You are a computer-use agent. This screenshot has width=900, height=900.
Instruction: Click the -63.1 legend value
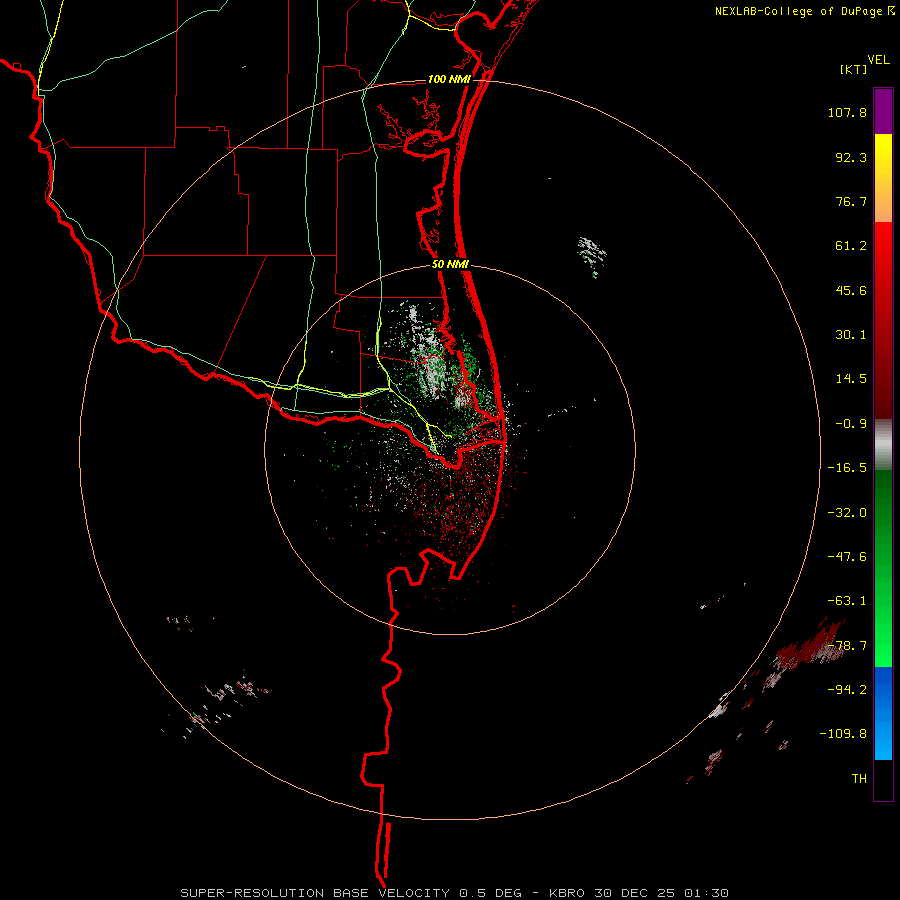click(847, 601)
